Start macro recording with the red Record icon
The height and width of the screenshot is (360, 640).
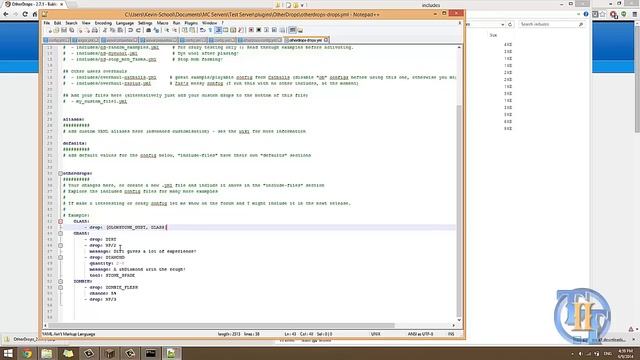251,30
